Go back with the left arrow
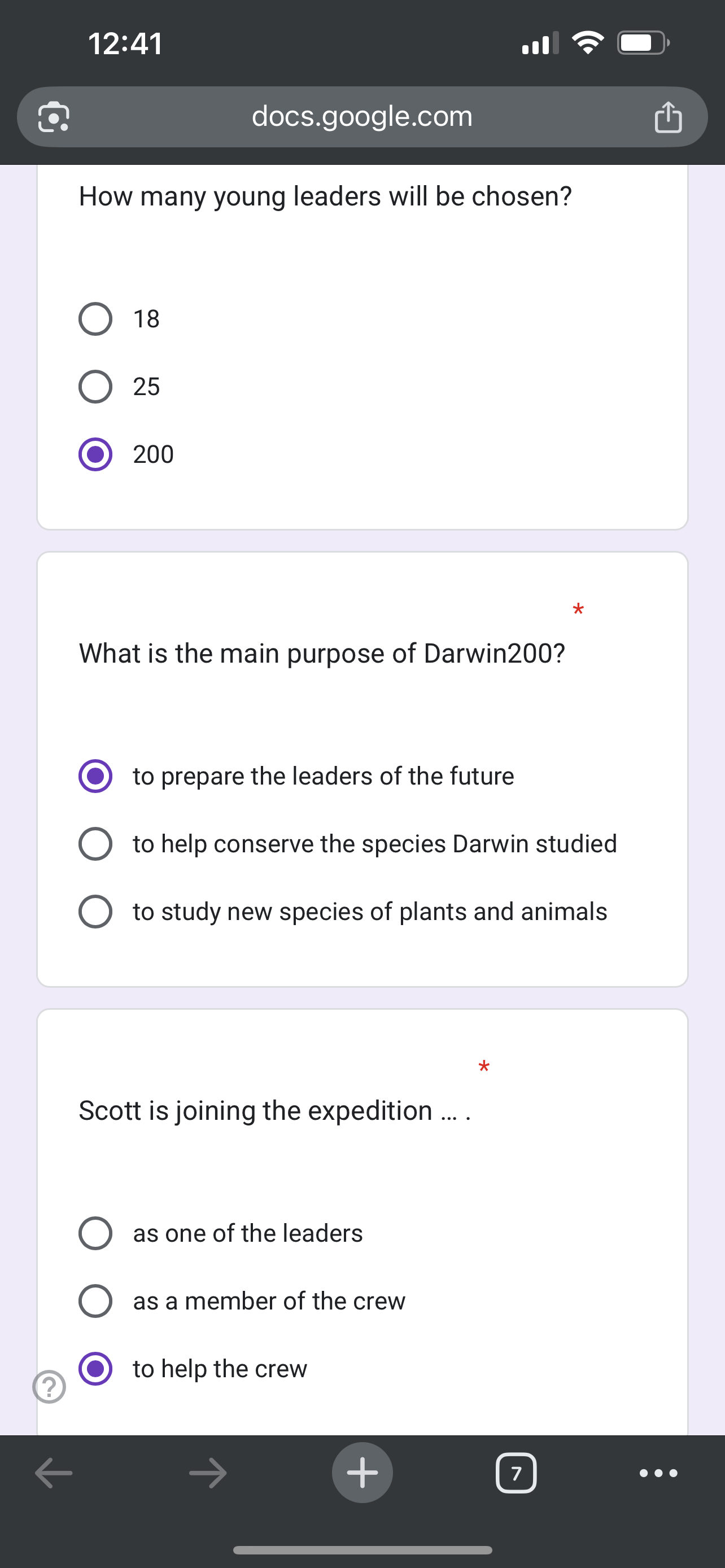The width and height of the screenshot is (725, 1568). tap(54, 1473)
